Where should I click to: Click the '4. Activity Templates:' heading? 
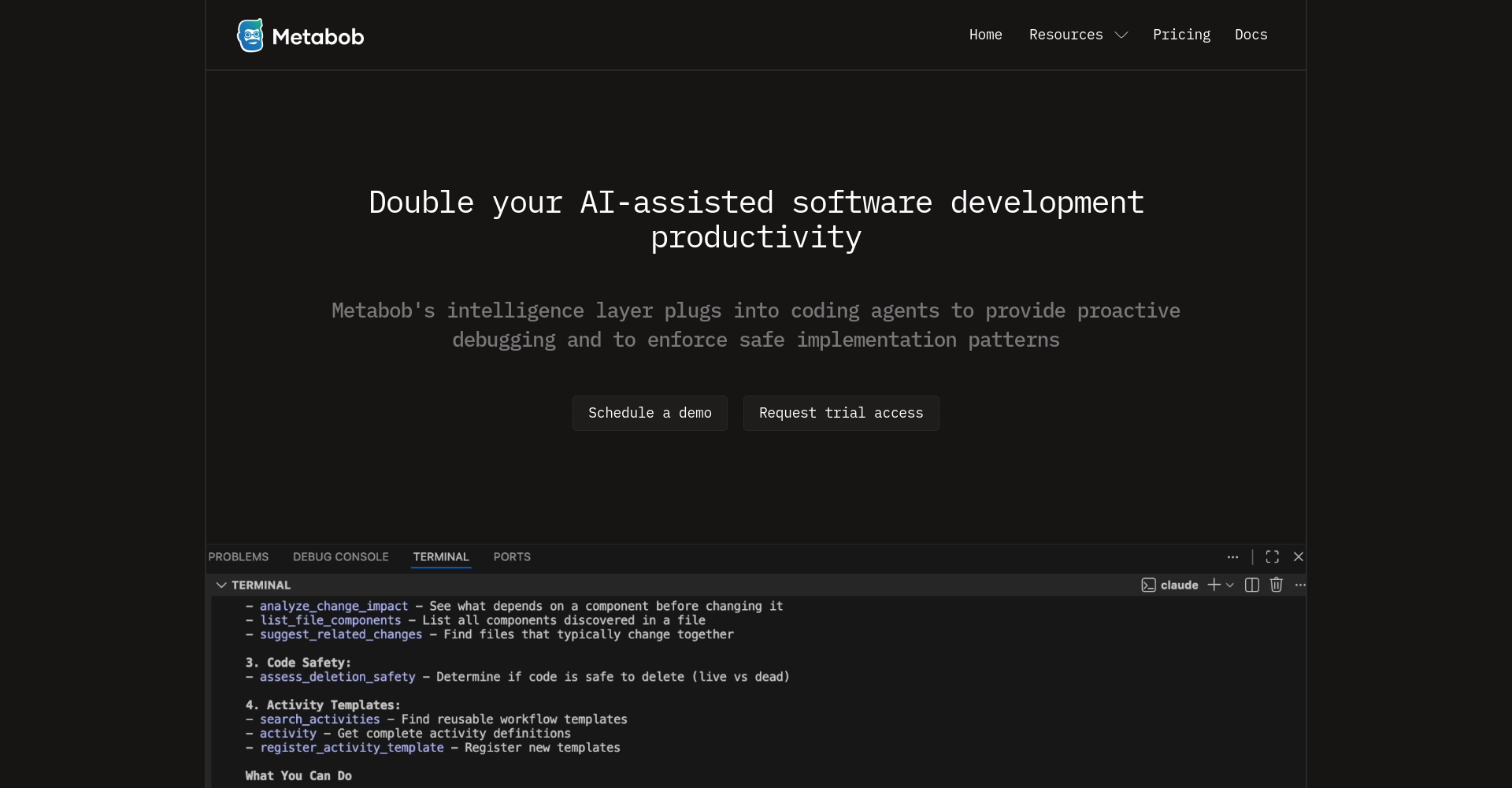323,705
